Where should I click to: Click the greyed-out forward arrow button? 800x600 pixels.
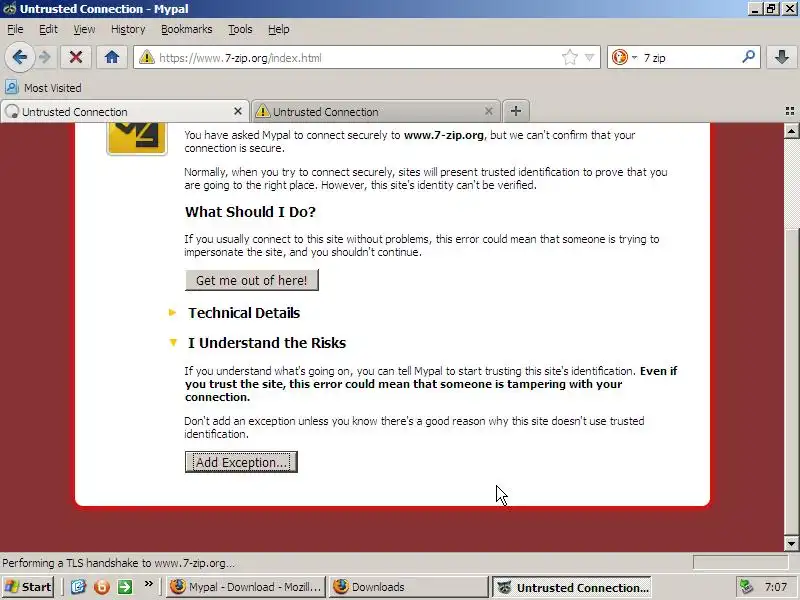[45, 57]
